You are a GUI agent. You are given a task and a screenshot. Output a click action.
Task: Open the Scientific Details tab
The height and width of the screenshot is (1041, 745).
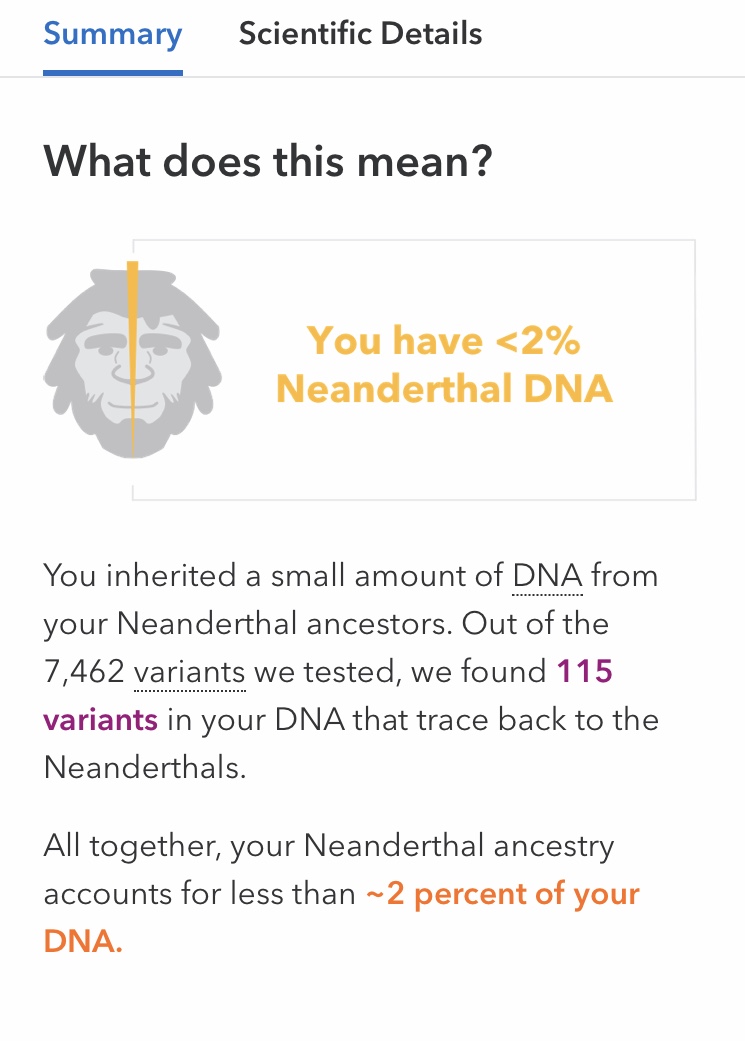point(360,35)
